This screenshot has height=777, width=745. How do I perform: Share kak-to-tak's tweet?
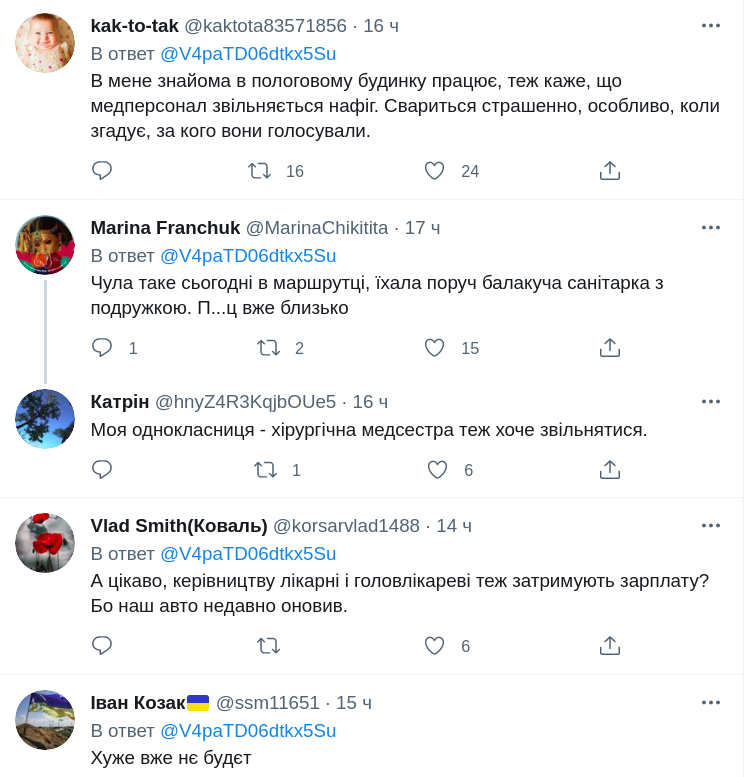610,171
